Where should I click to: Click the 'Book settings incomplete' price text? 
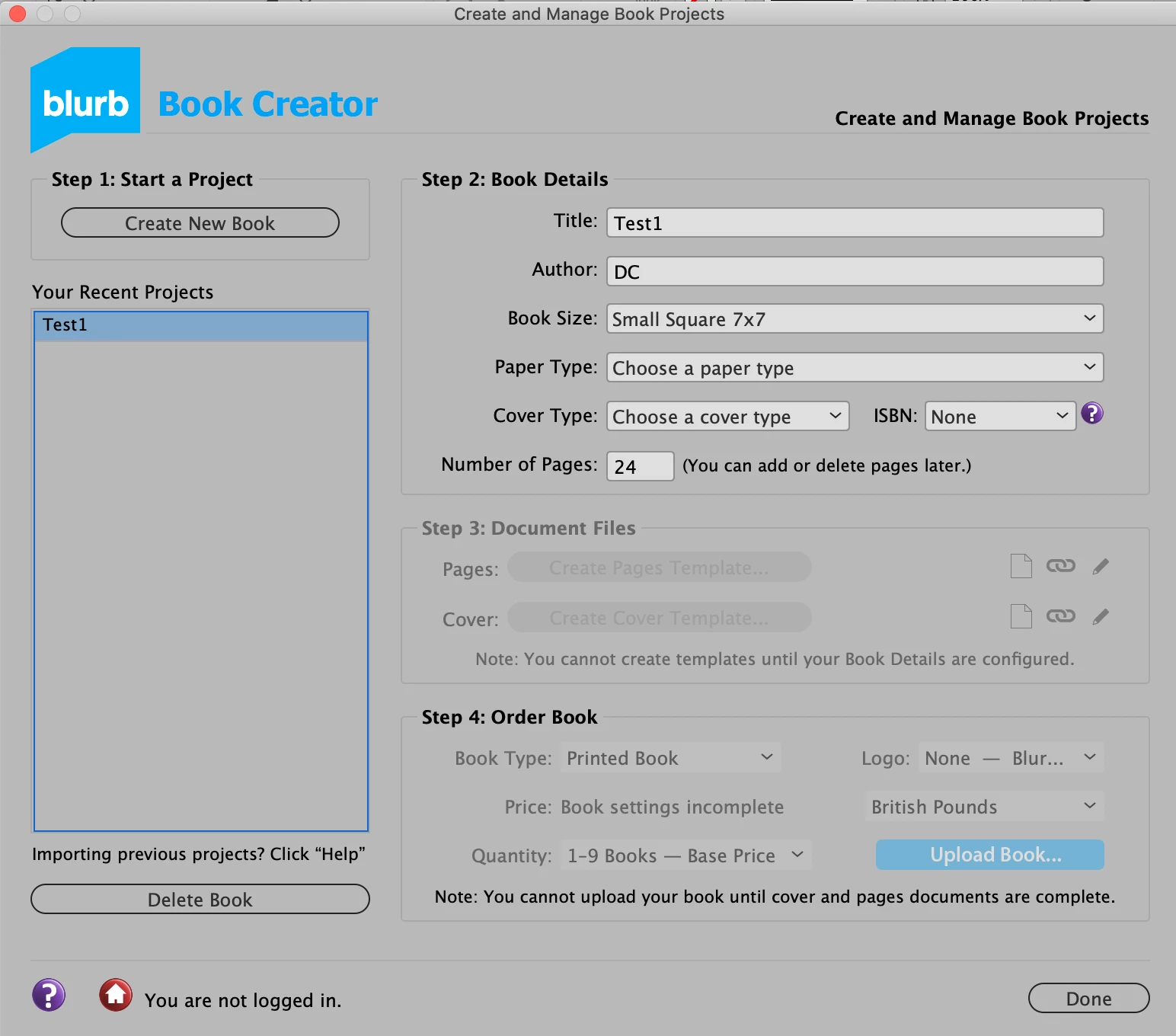(x=672, y=807)
